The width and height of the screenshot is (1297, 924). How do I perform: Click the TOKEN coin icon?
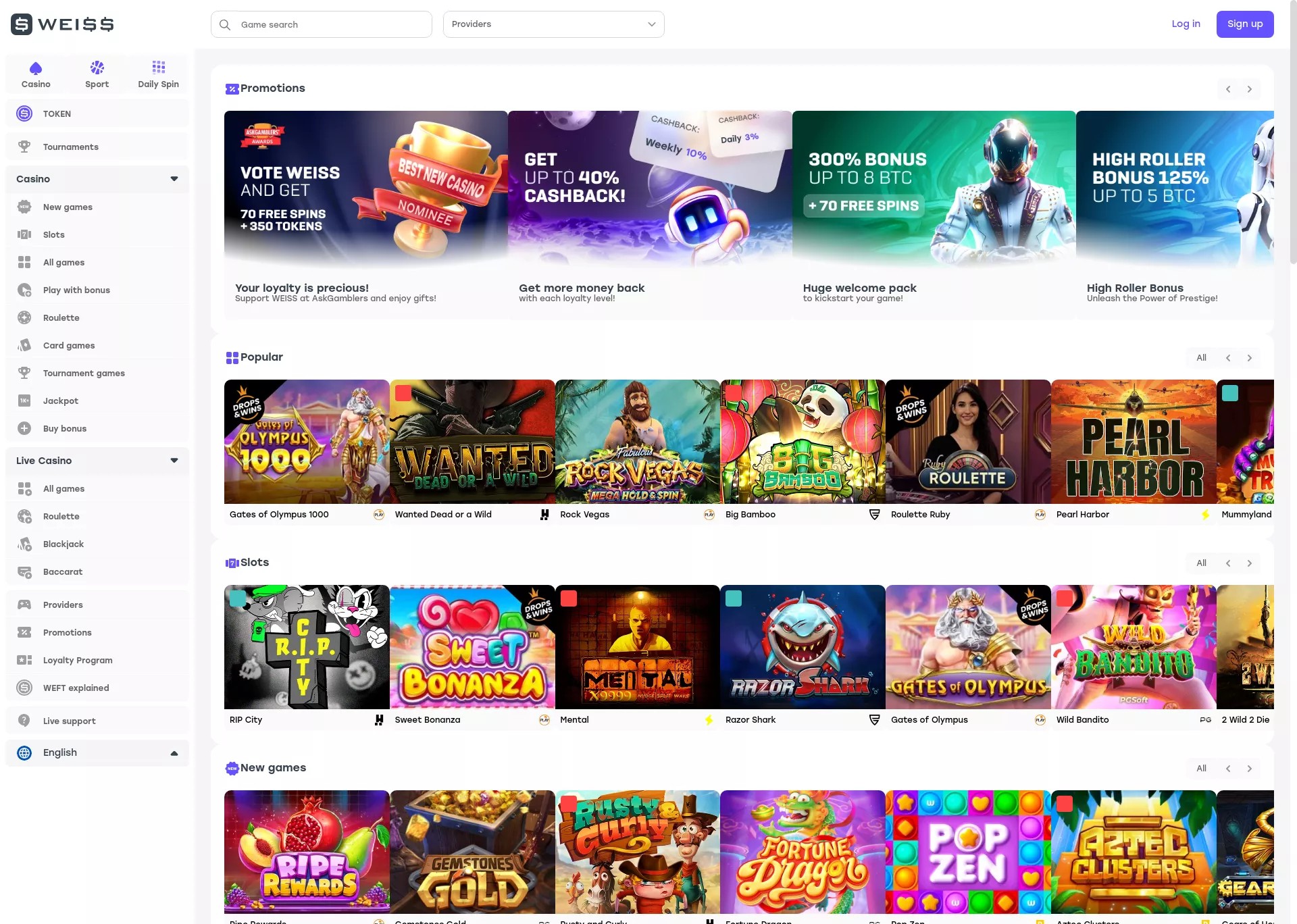(x=24, y=113)
